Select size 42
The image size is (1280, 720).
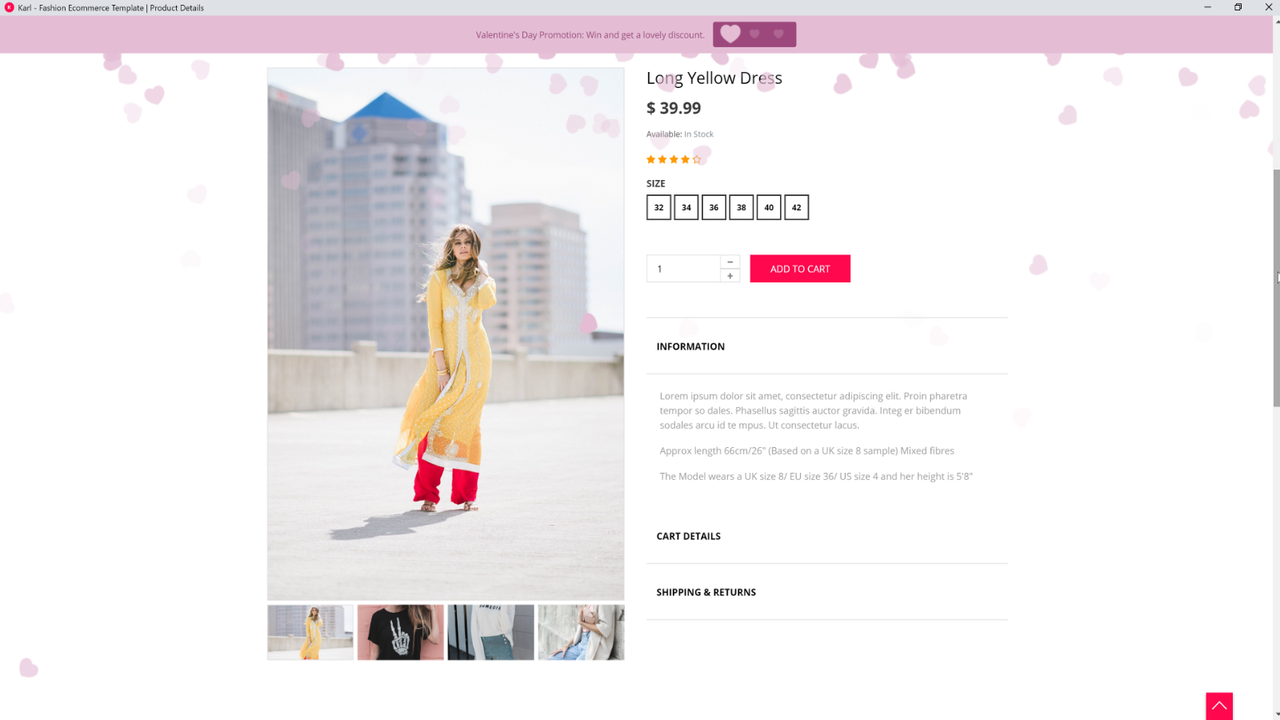click(x=796, y=207)
